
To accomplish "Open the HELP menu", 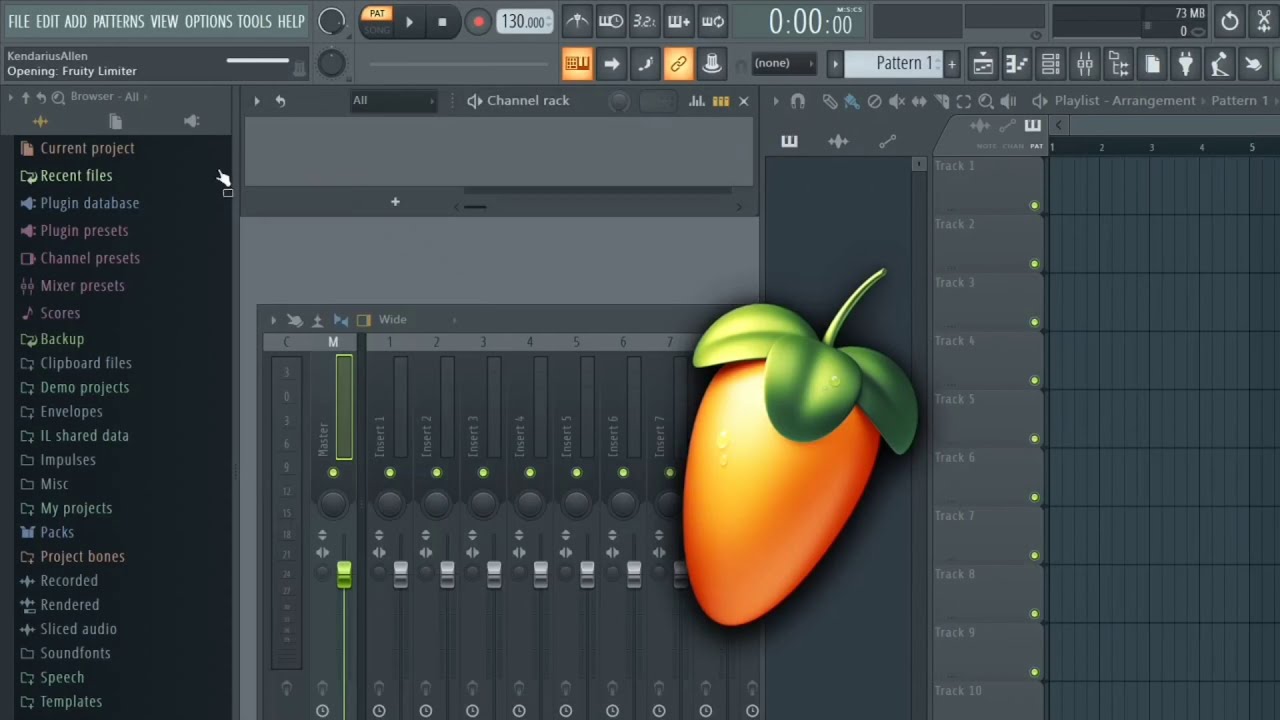I will point(291,21).
